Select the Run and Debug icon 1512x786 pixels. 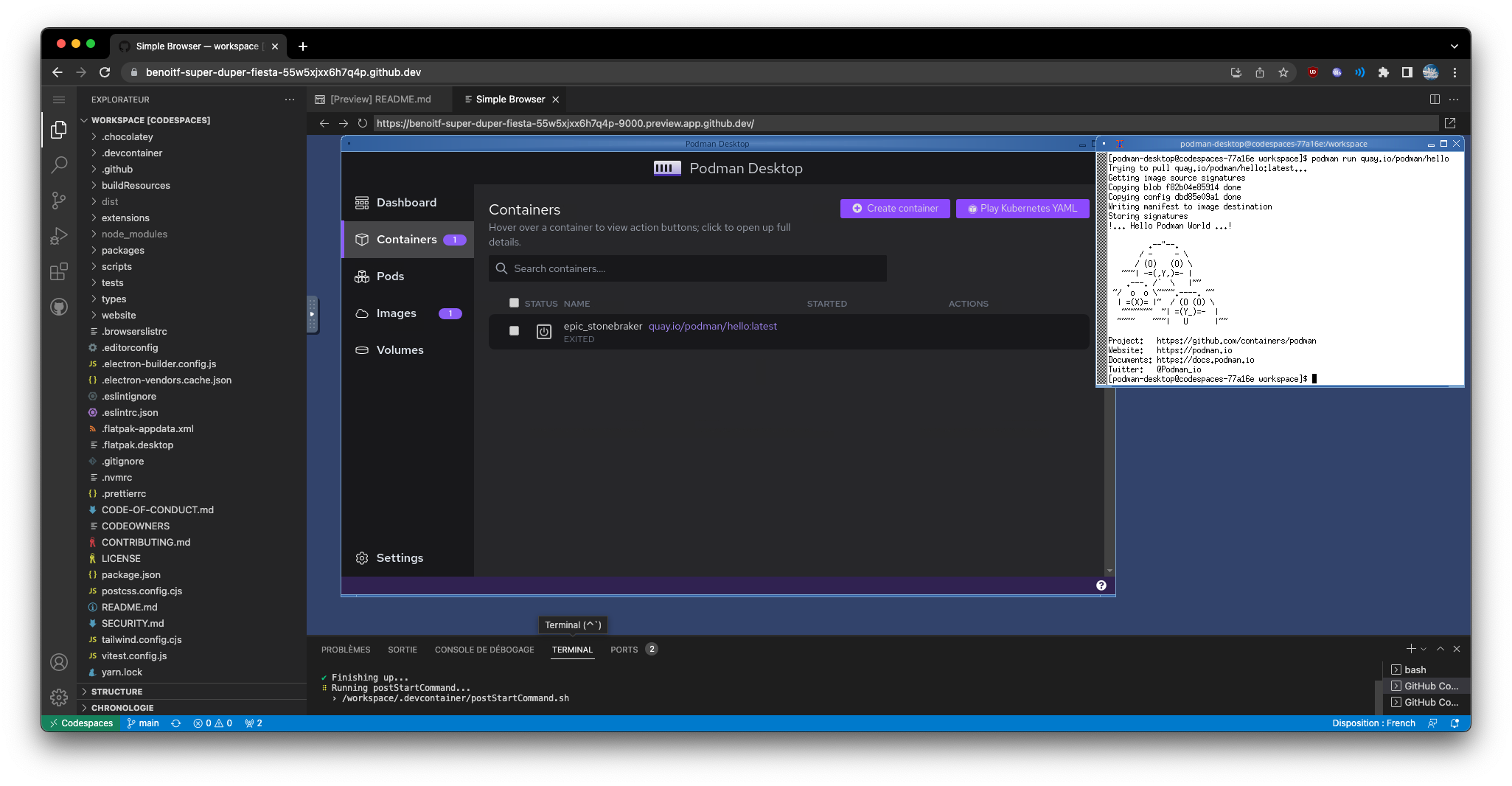59,235
